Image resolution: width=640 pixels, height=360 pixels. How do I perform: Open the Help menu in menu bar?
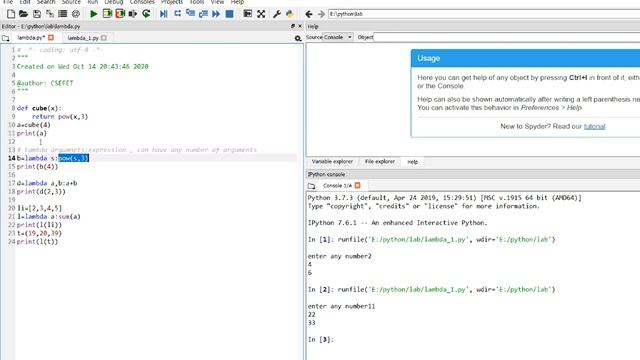coord(237,2)
